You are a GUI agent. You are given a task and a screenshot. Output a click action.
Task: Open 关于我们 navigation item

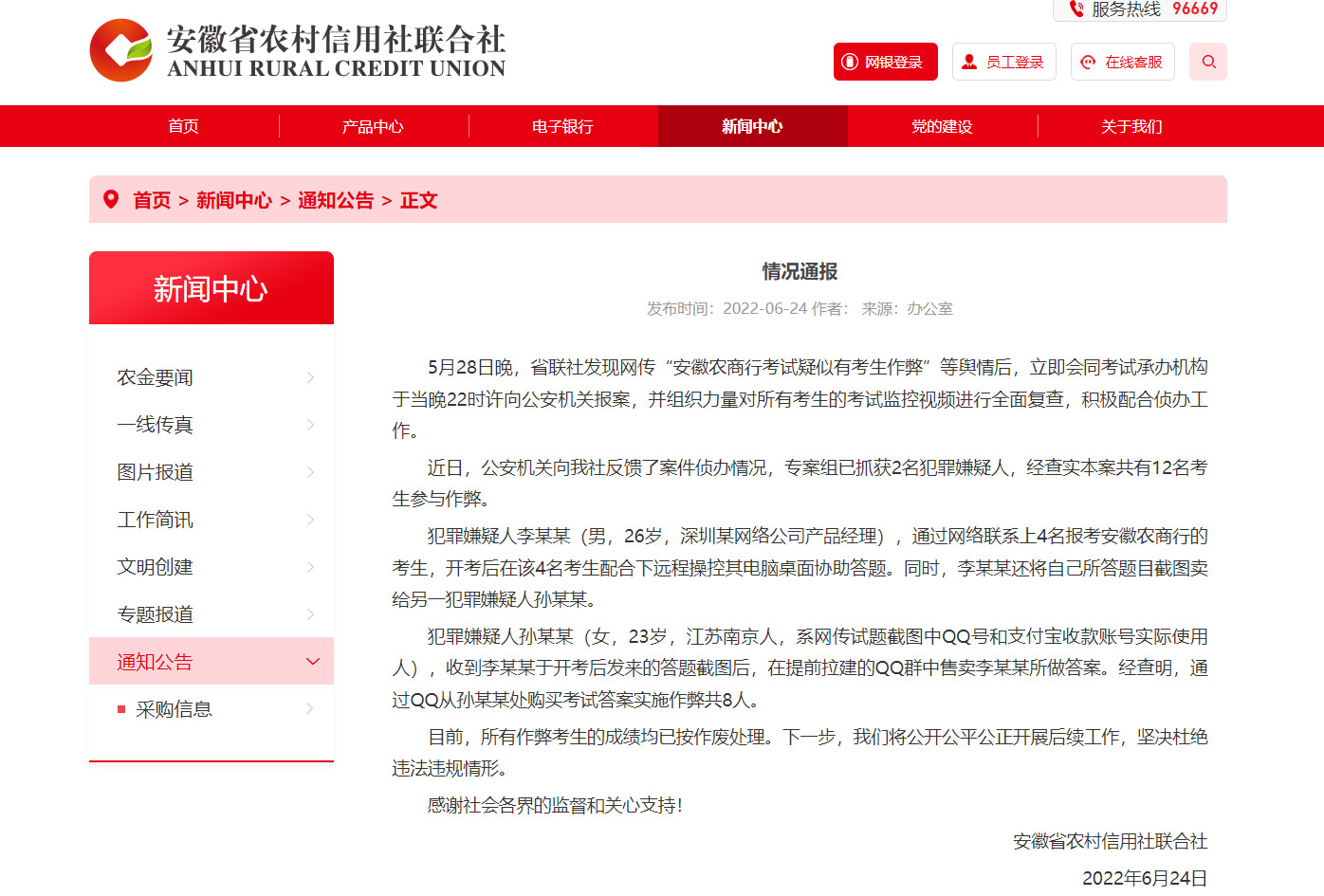coord(1132,126)
